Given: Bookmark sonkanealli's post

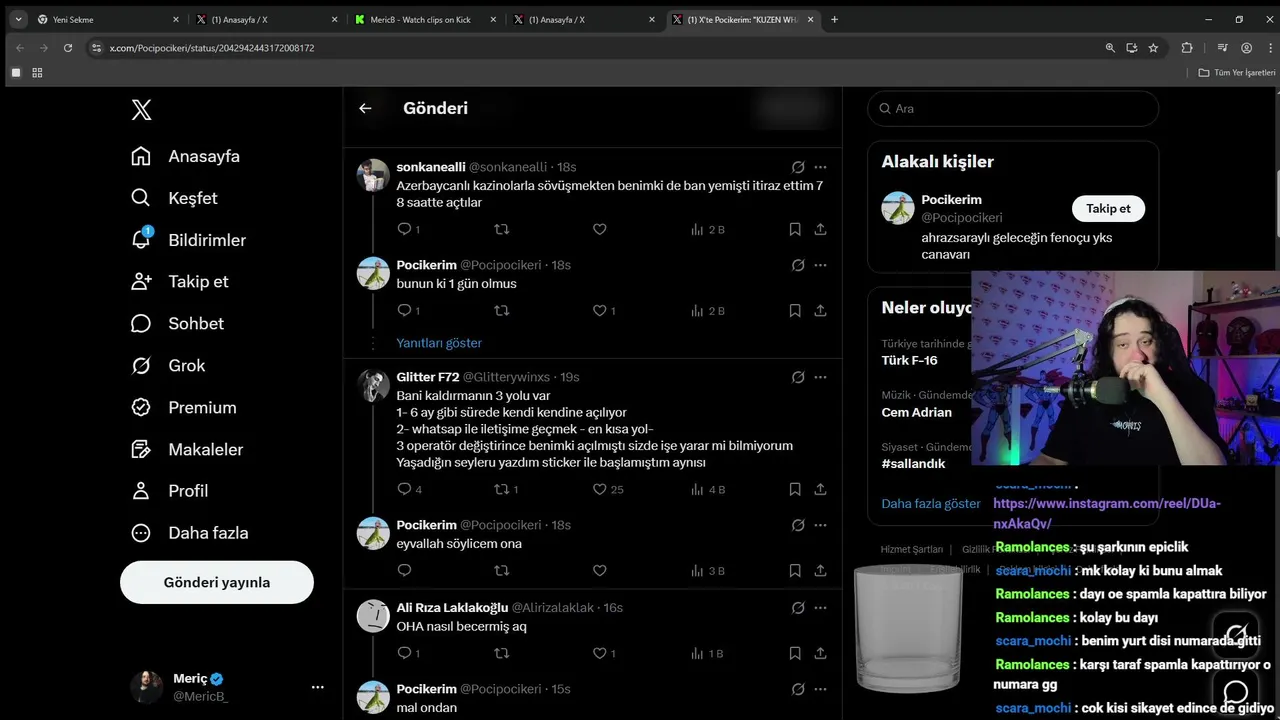Looking at the screenshot, I should [x=795, y=229].
